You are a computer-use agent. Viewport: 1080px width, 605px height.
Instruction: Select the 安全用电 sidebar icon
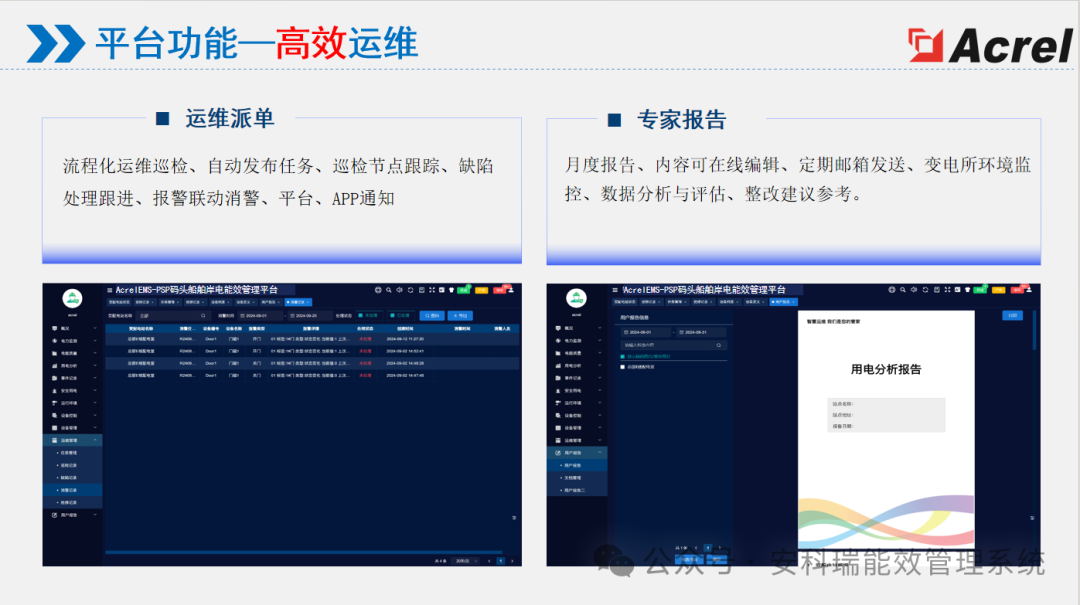click(x=55, y=392)
